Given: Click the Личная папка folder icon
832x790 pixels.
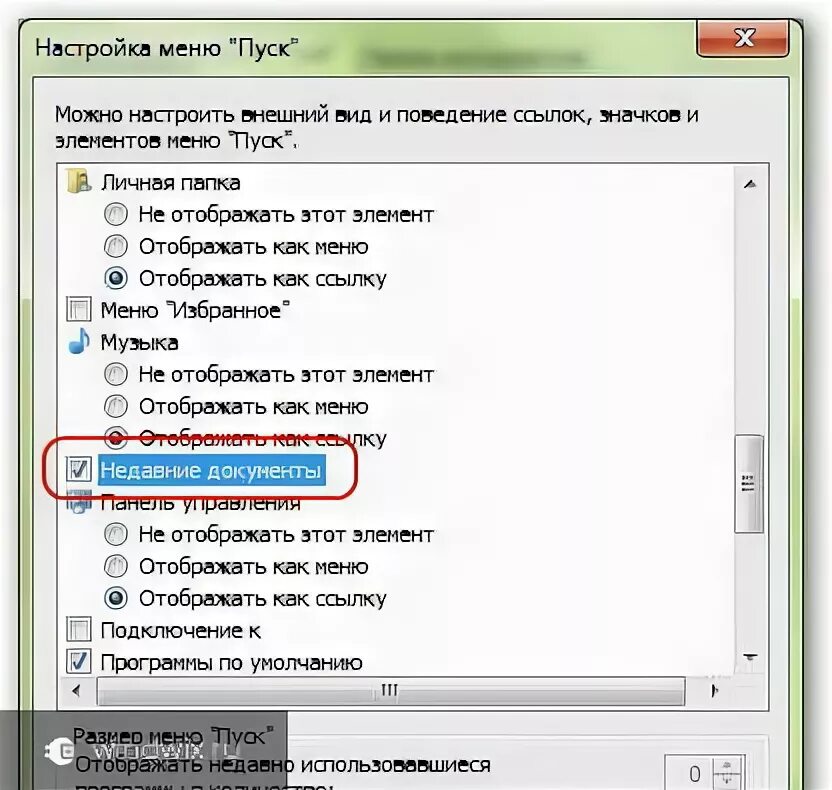Looking at the screenshot, I should [78, 181].
